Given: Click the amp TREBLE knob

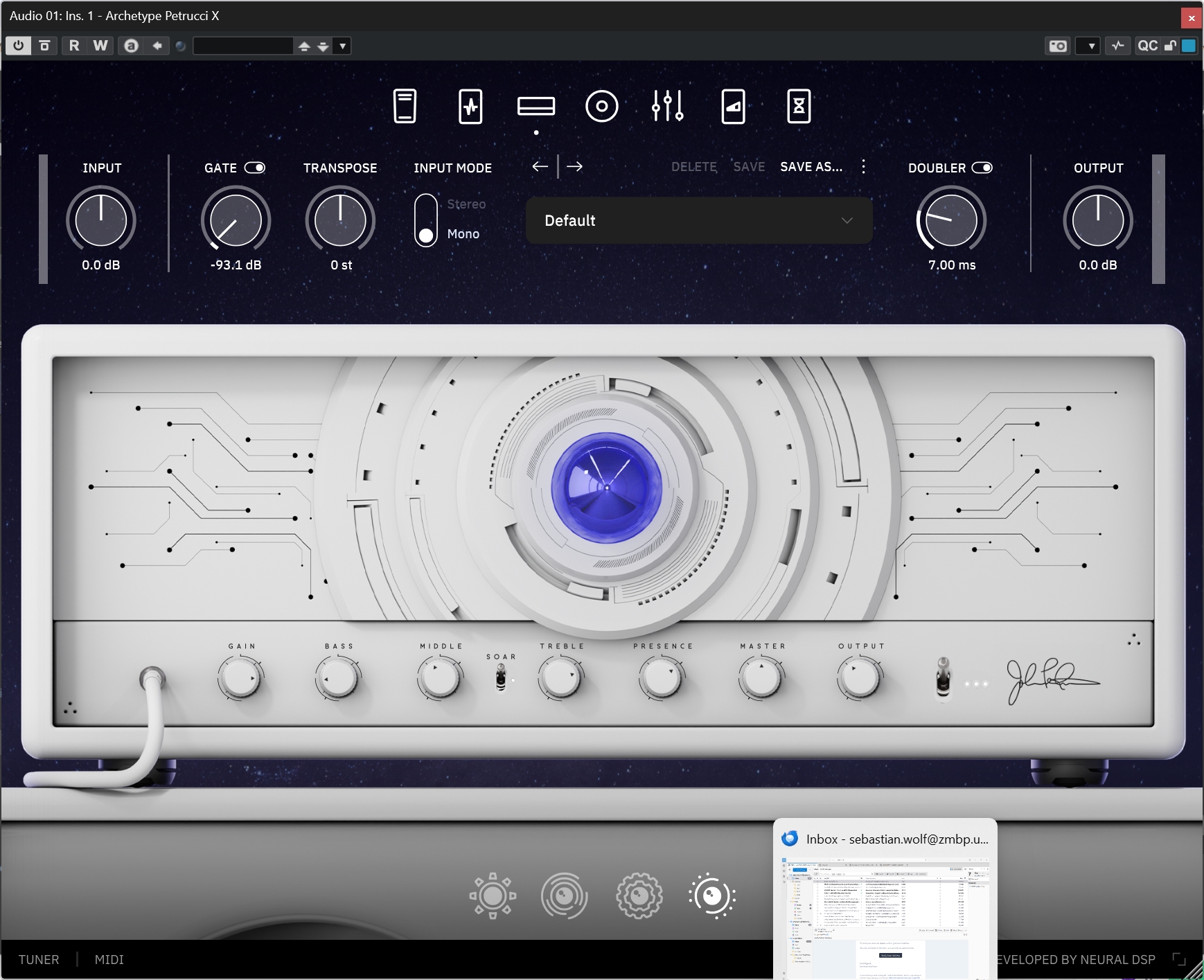Looking at the screenshot, I should tap(560, 679).
